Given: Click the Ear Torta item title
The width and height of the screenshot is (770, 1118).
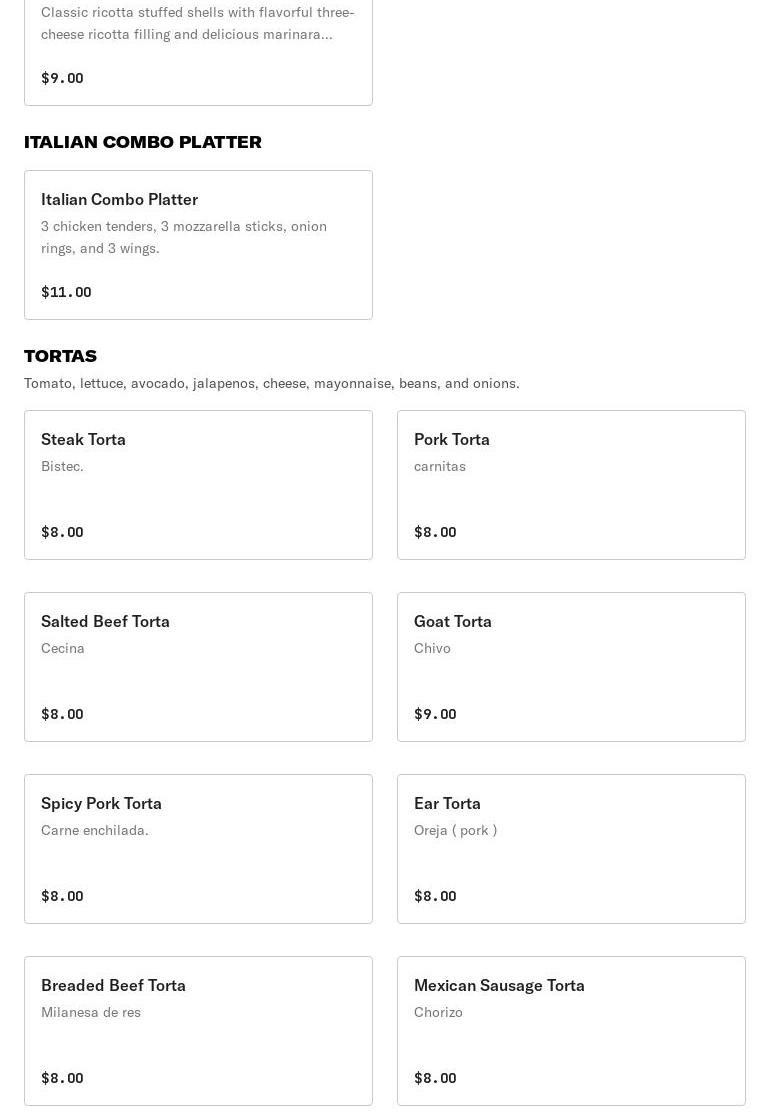Looking at the screenshot, I should [x=447, y=803].
